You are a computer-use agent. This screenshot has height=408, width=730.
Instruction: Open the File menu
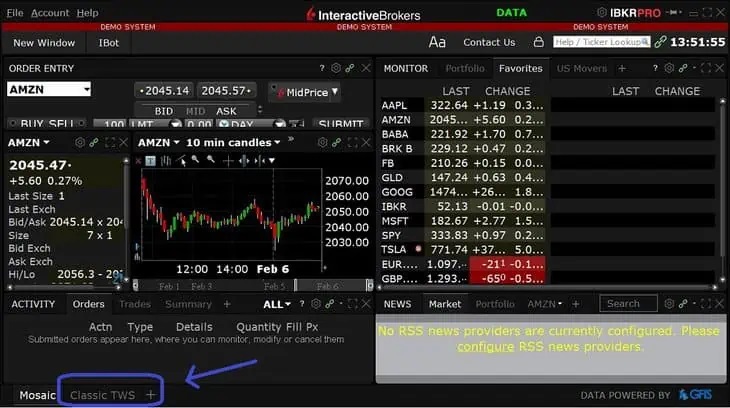point(15,13)
